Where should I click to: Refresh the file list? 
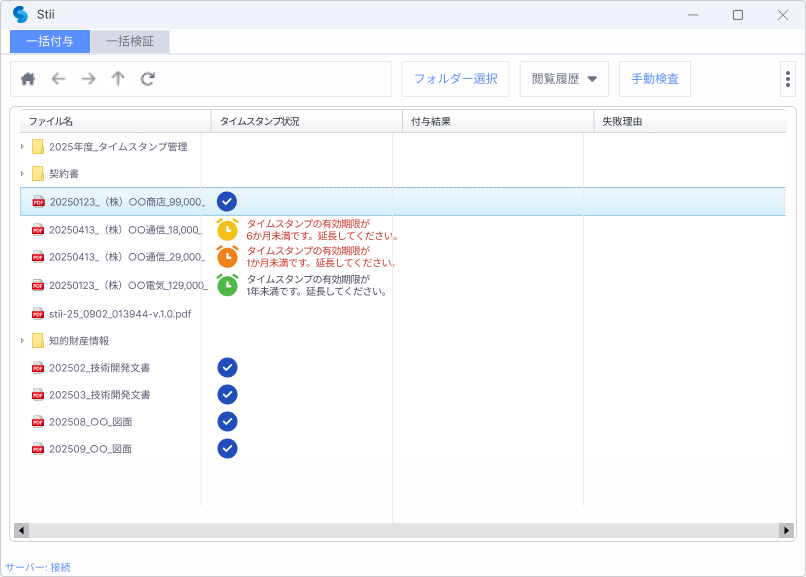[148, 79]
